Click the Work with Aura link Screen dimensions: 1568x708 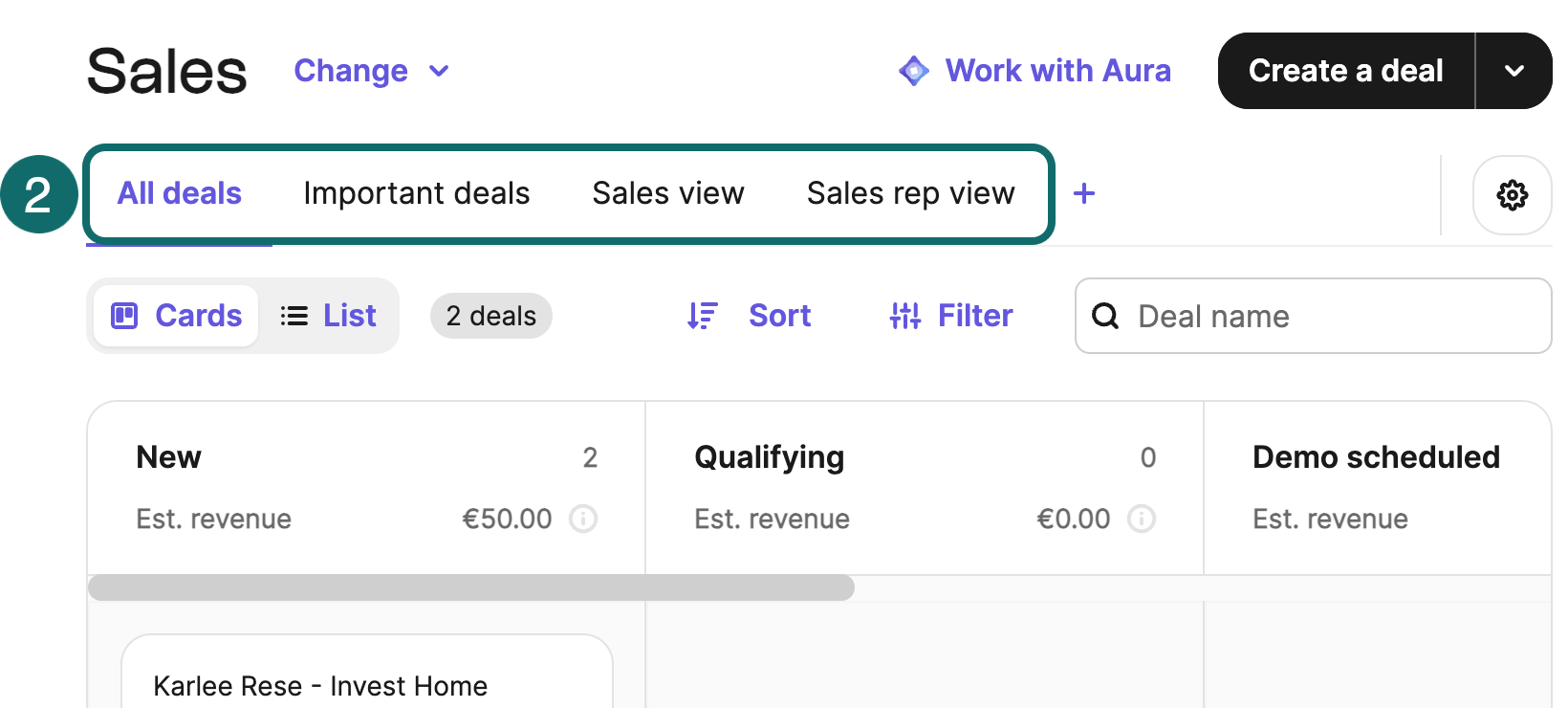click(x=1057, y=70)
